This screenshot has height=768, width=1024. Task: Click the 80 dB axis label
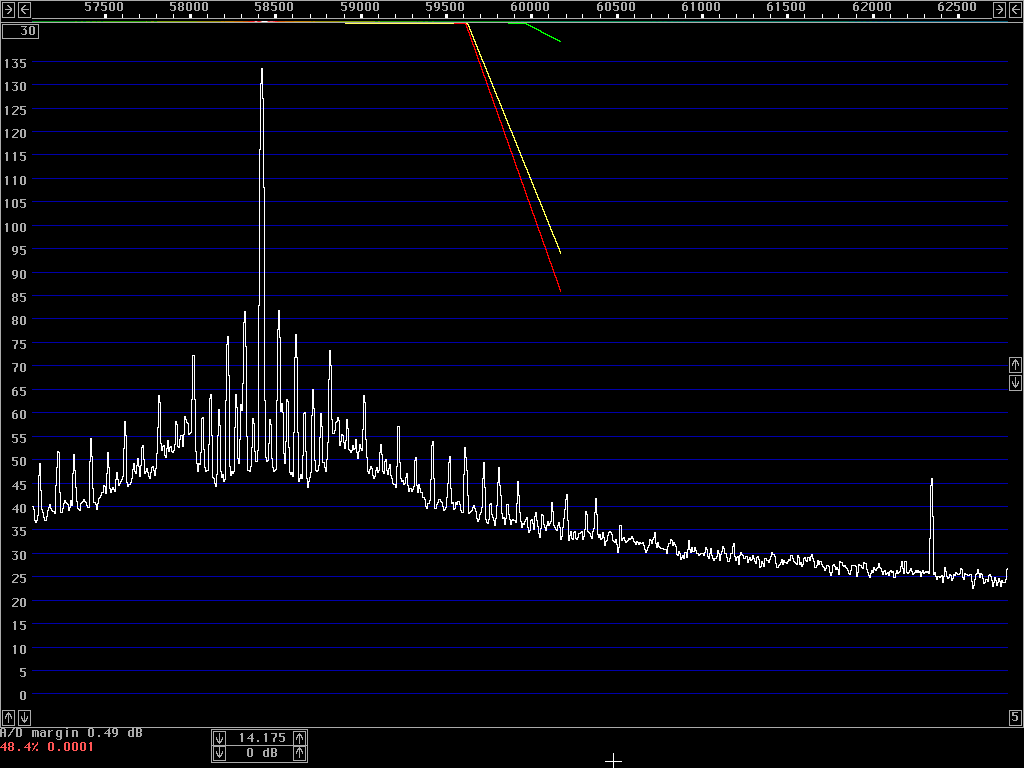19,321
